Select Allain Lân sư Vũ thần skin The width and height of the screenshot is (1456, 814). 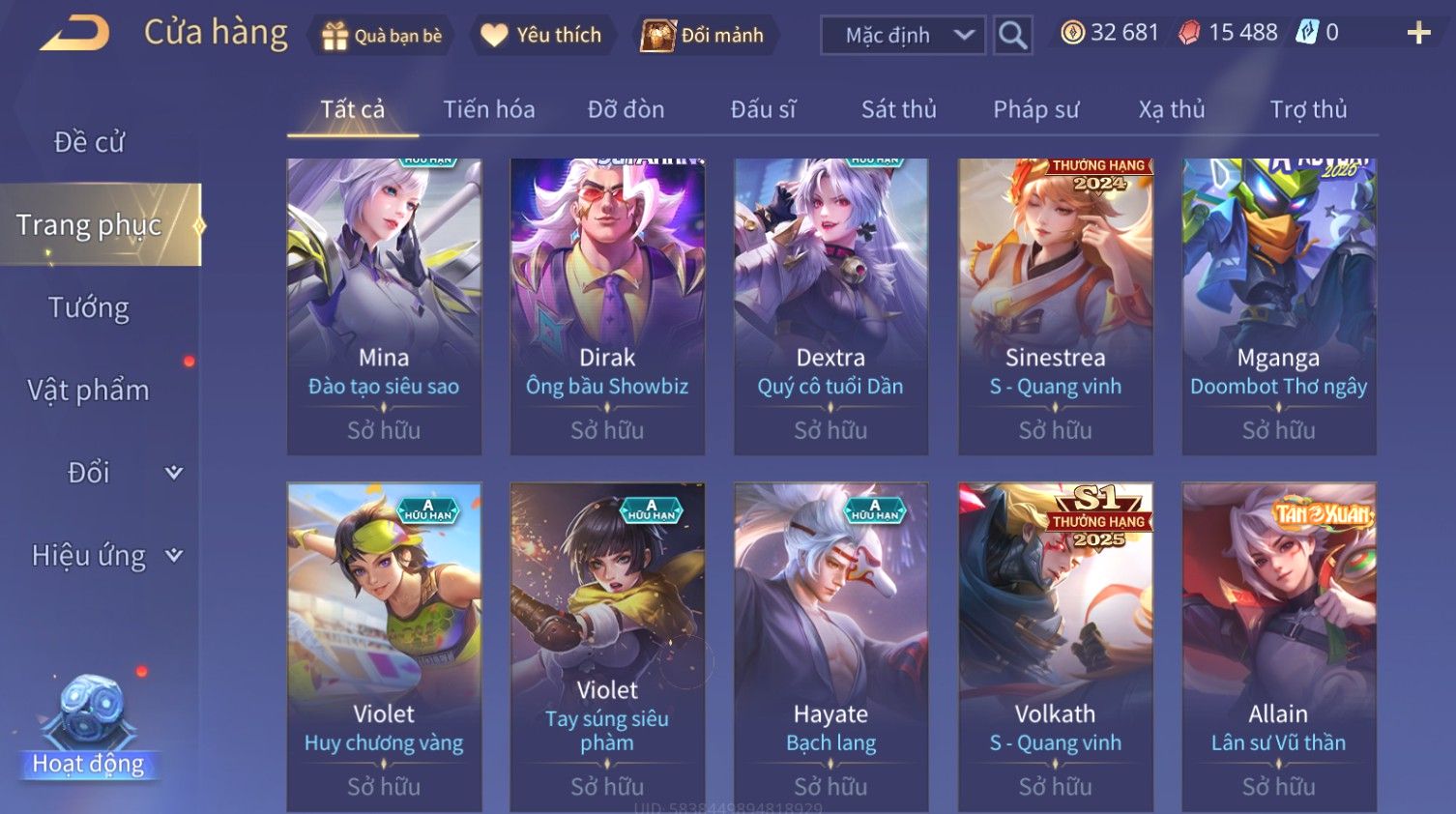[x=1279, y=647]
